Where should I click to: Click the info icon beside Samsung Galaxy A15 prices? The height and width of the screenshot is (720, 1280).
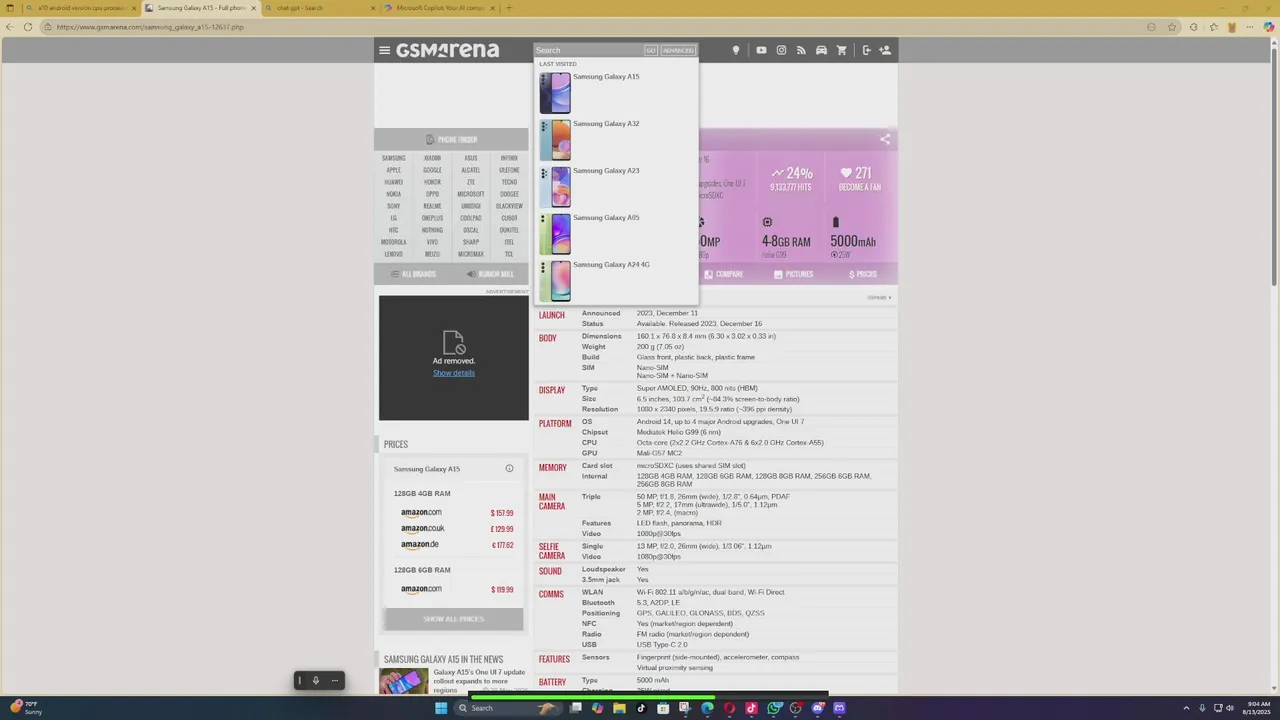[x=509, y=468]
